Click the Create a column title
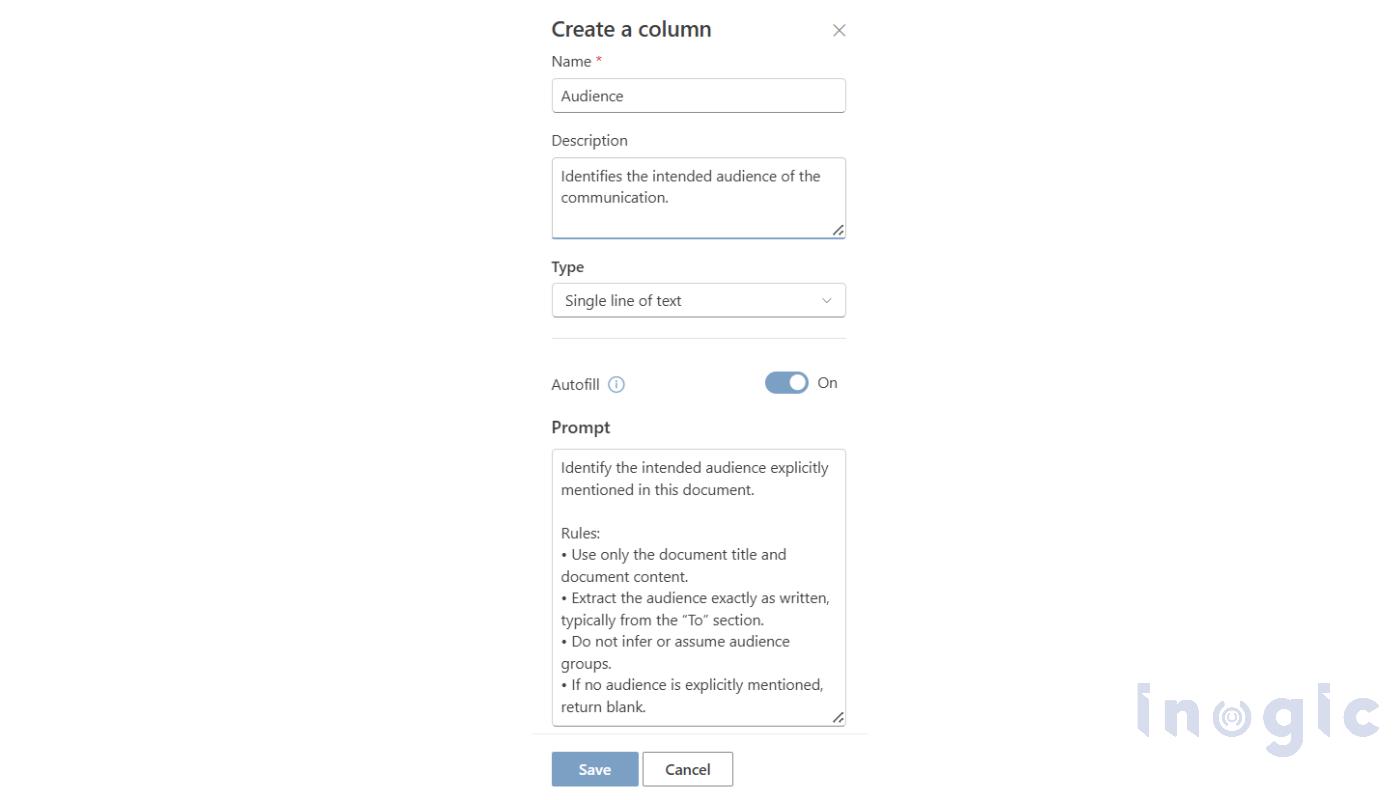This screenshot has width=1400, height=800. click(631, 29)
